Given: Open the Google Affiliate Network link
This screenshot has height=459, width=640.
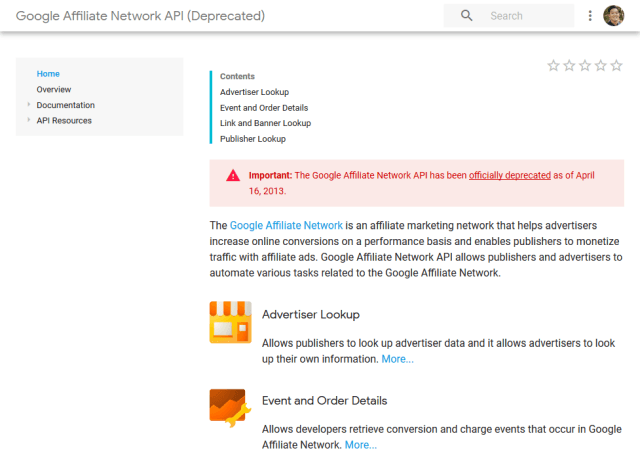Looking at the screenshot, I should 286,226.
